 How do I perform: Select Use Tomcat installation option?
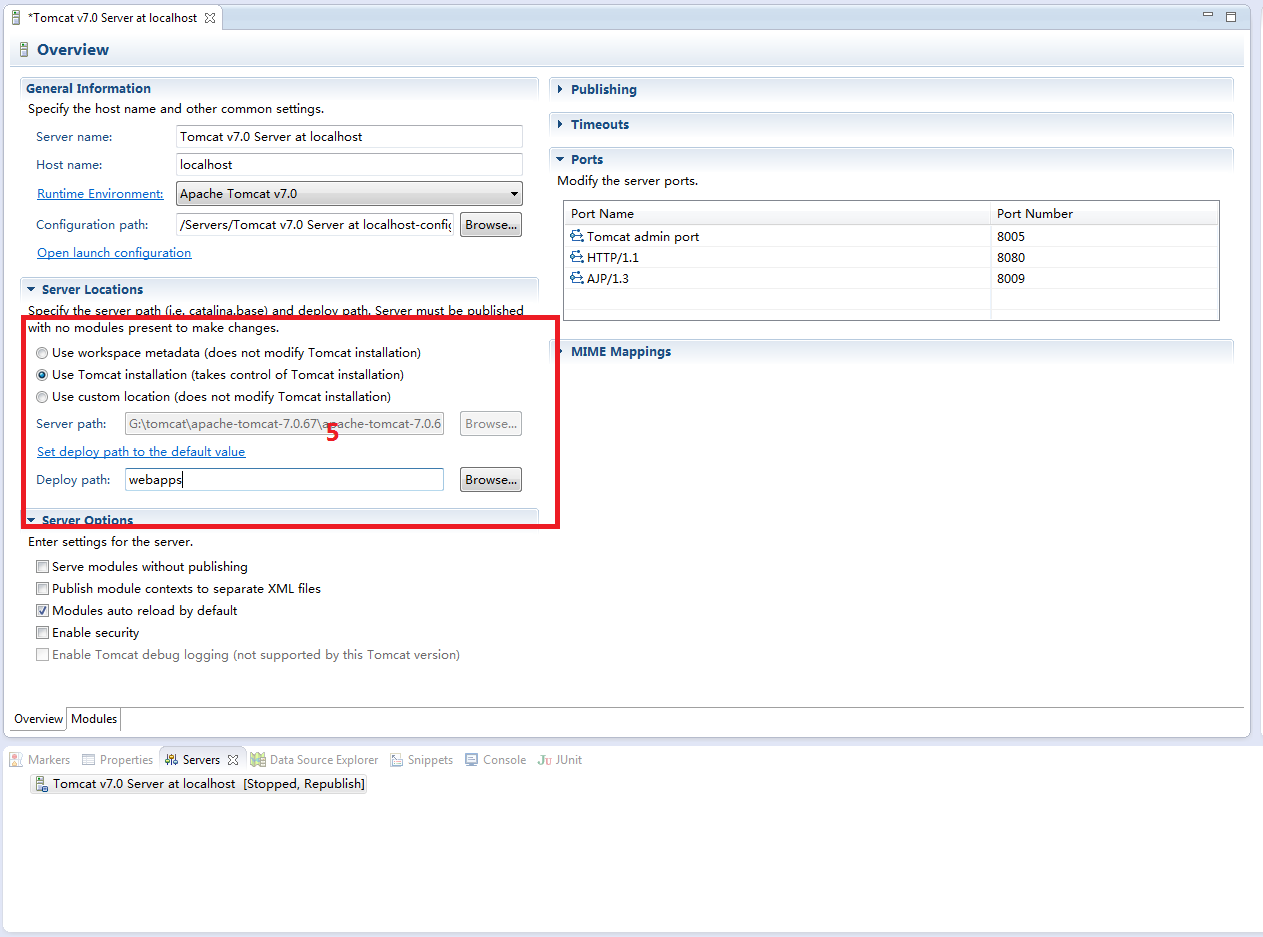pos(42,375)
